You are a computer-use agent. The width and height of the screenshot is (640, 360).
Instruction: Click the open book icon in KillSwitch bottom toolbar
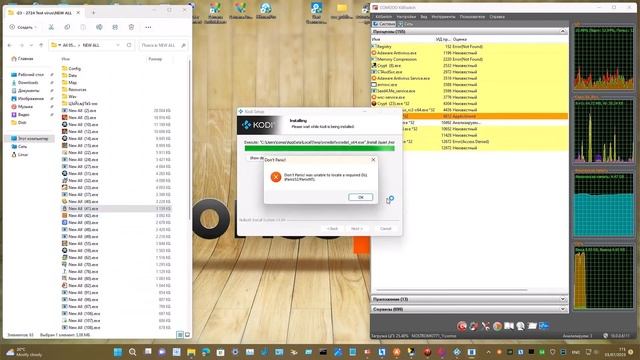coord(509,326)
